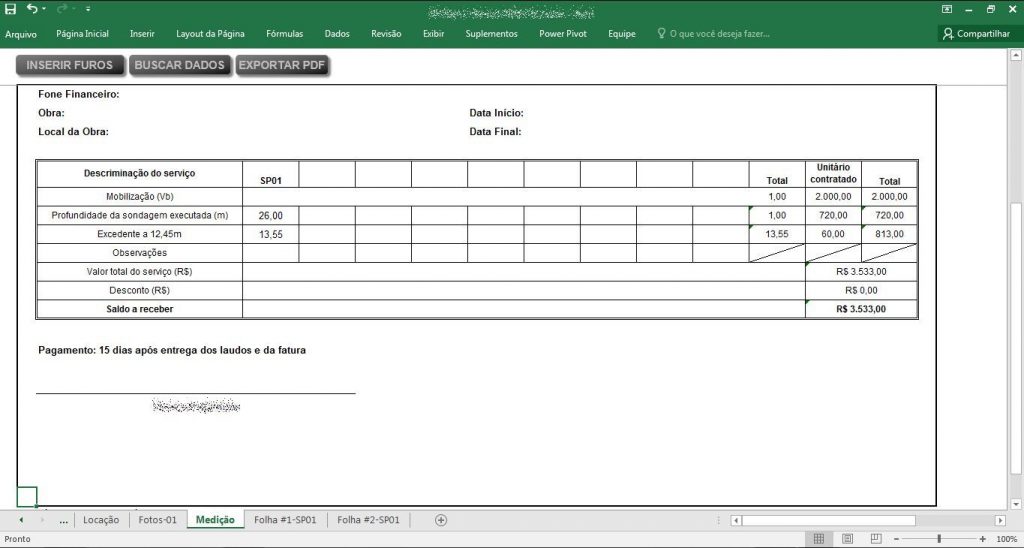Click the 'Pagamento: 15 dias' text line

click(x=172, y=351)
